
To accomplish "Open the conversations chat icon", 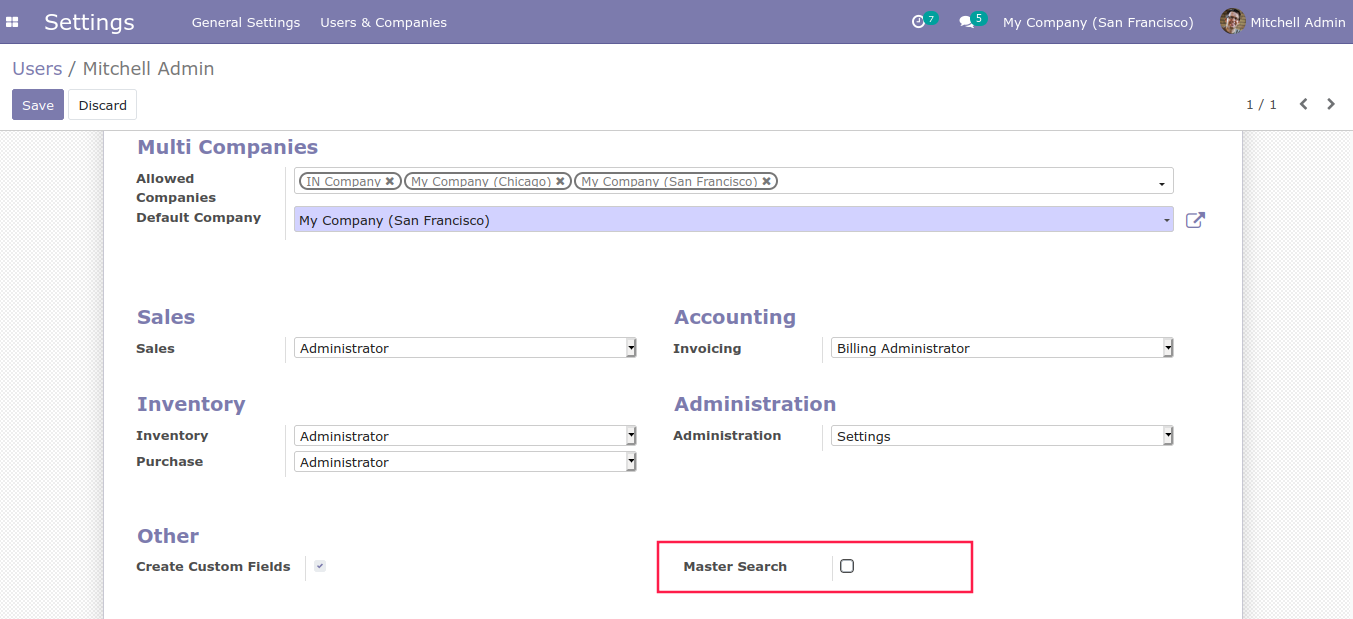I will pos(966,22).
